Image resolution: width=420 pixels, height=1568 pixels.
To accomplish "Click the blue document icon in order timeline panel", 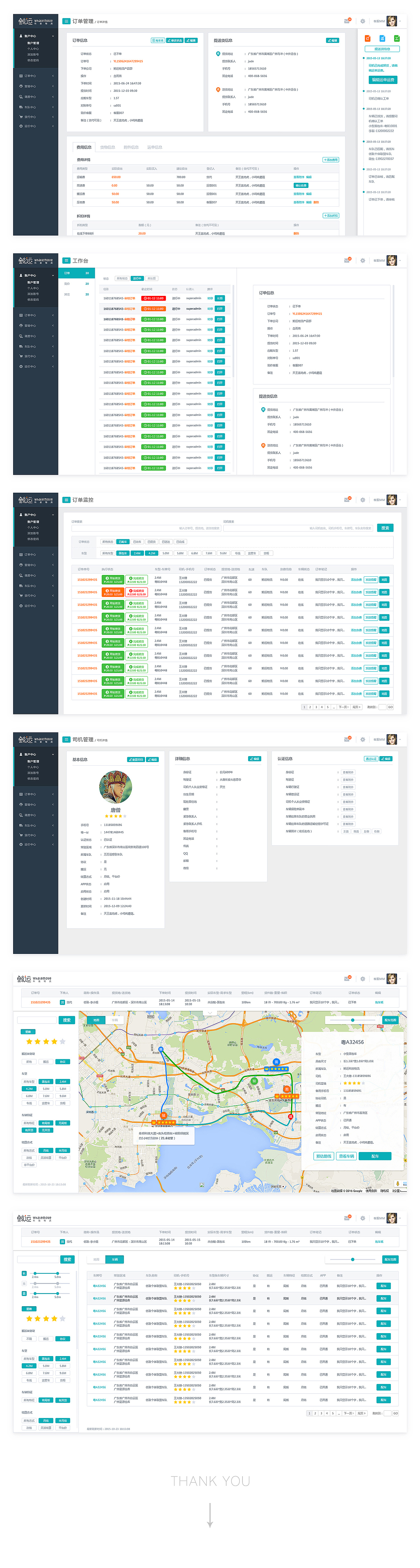I will (382, 38).
